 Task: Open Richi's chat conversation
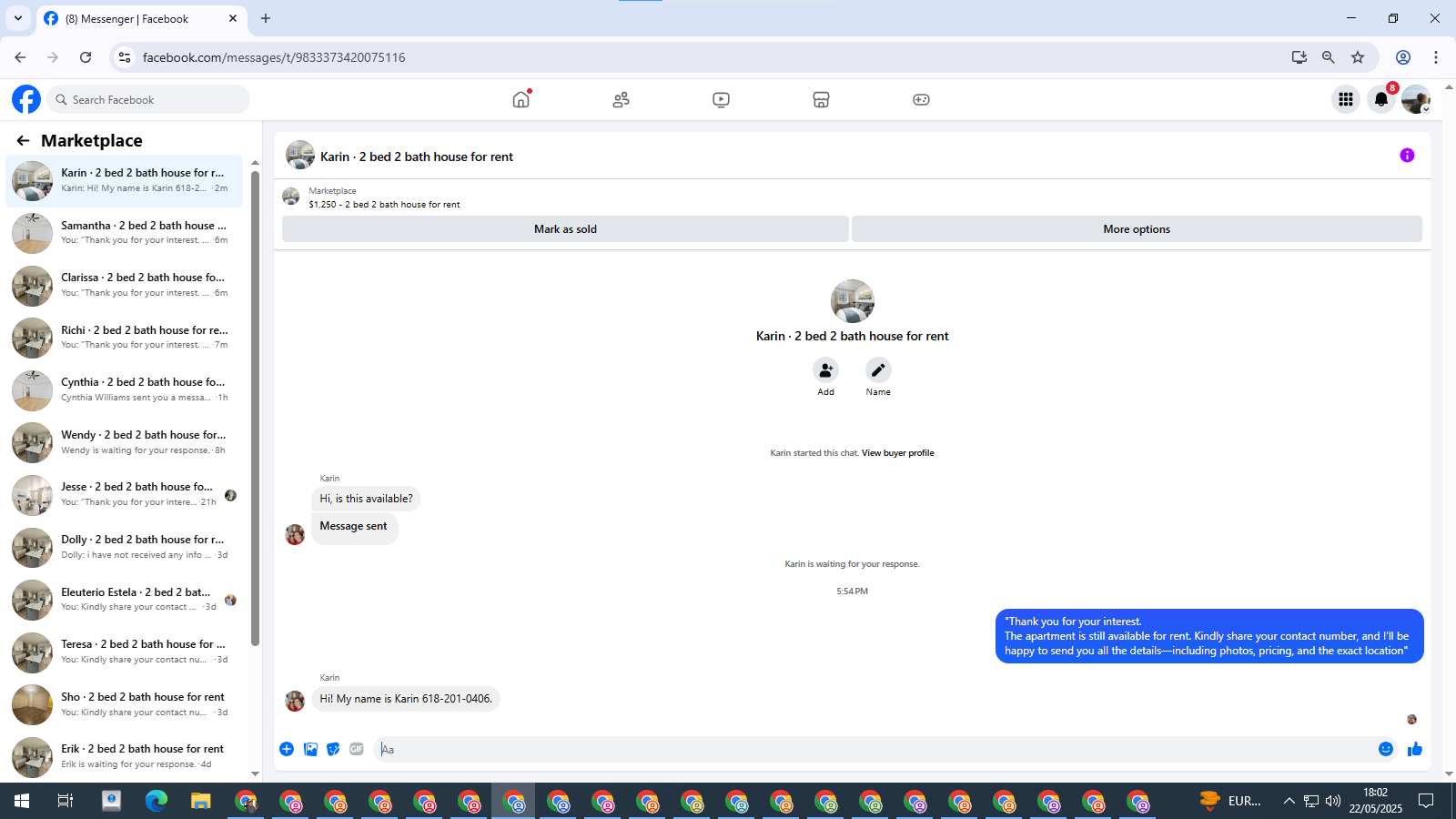pyautogui.click(x=125, y=338)
